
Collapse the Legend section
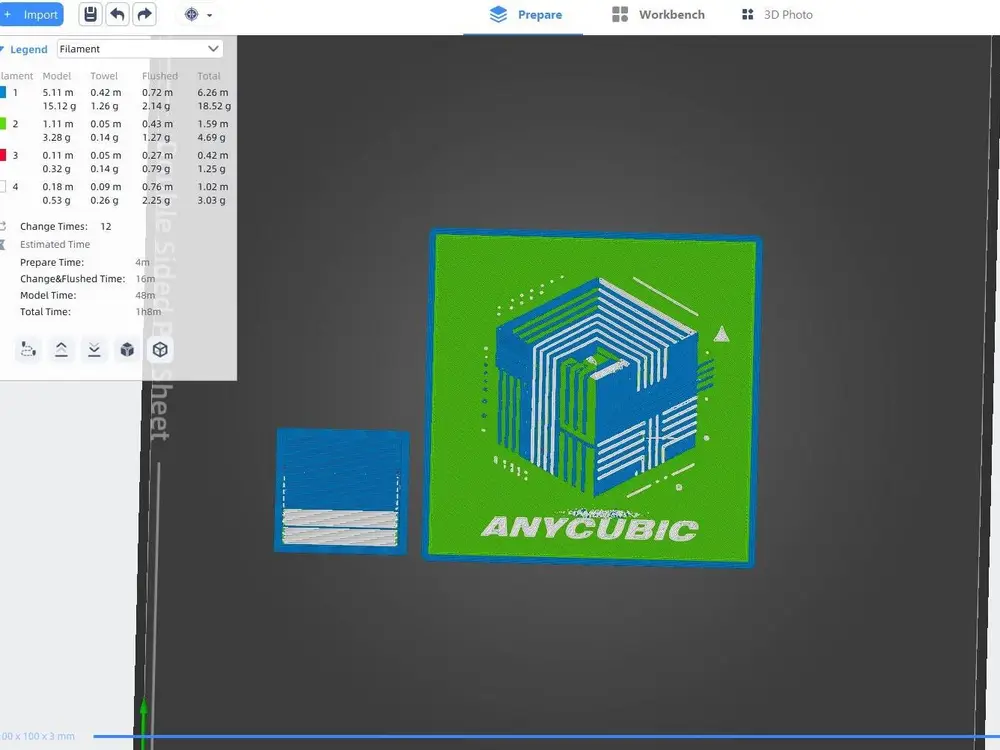point(24,49)
